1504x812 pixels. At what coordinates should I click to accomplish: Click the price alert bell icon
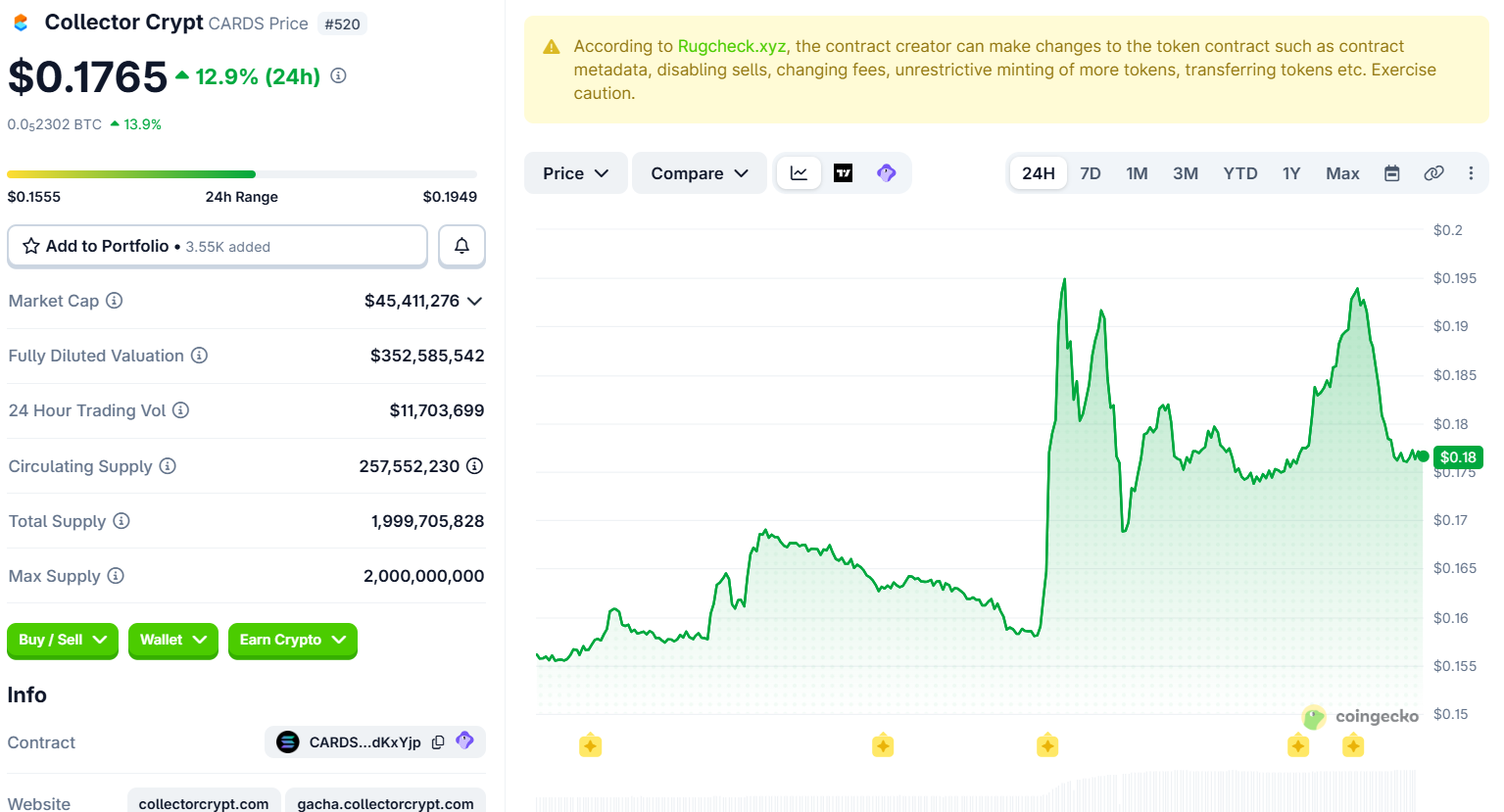461,246
